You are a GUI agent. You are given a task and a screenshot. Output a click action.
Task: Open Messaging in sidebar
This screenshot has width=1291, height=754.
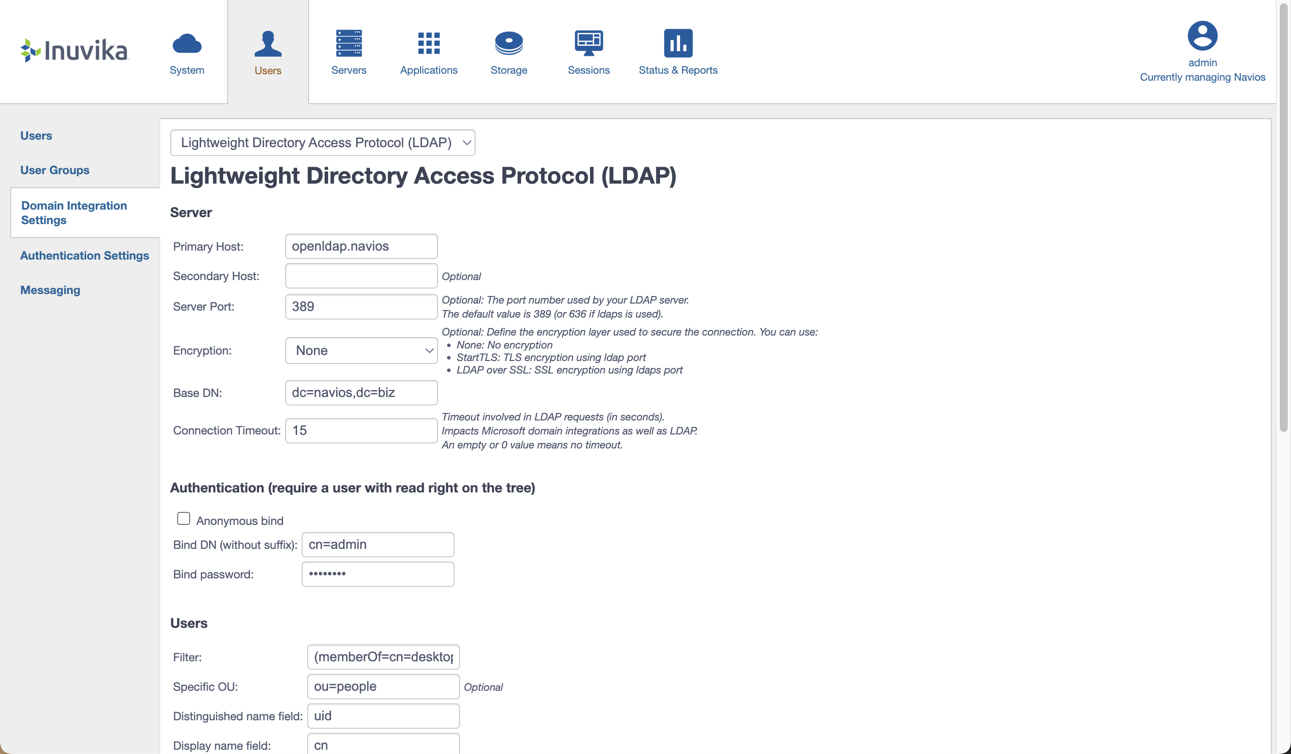point(50,290)
